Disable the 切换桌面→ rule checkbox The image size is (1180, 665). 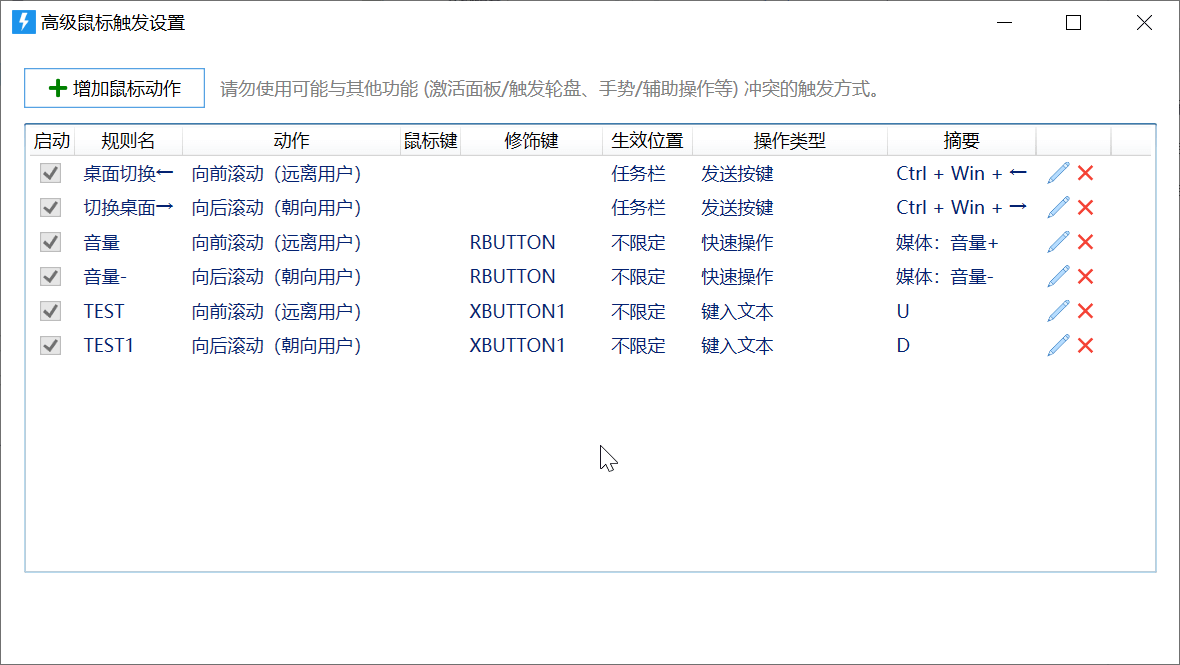[x=50, y=208]
